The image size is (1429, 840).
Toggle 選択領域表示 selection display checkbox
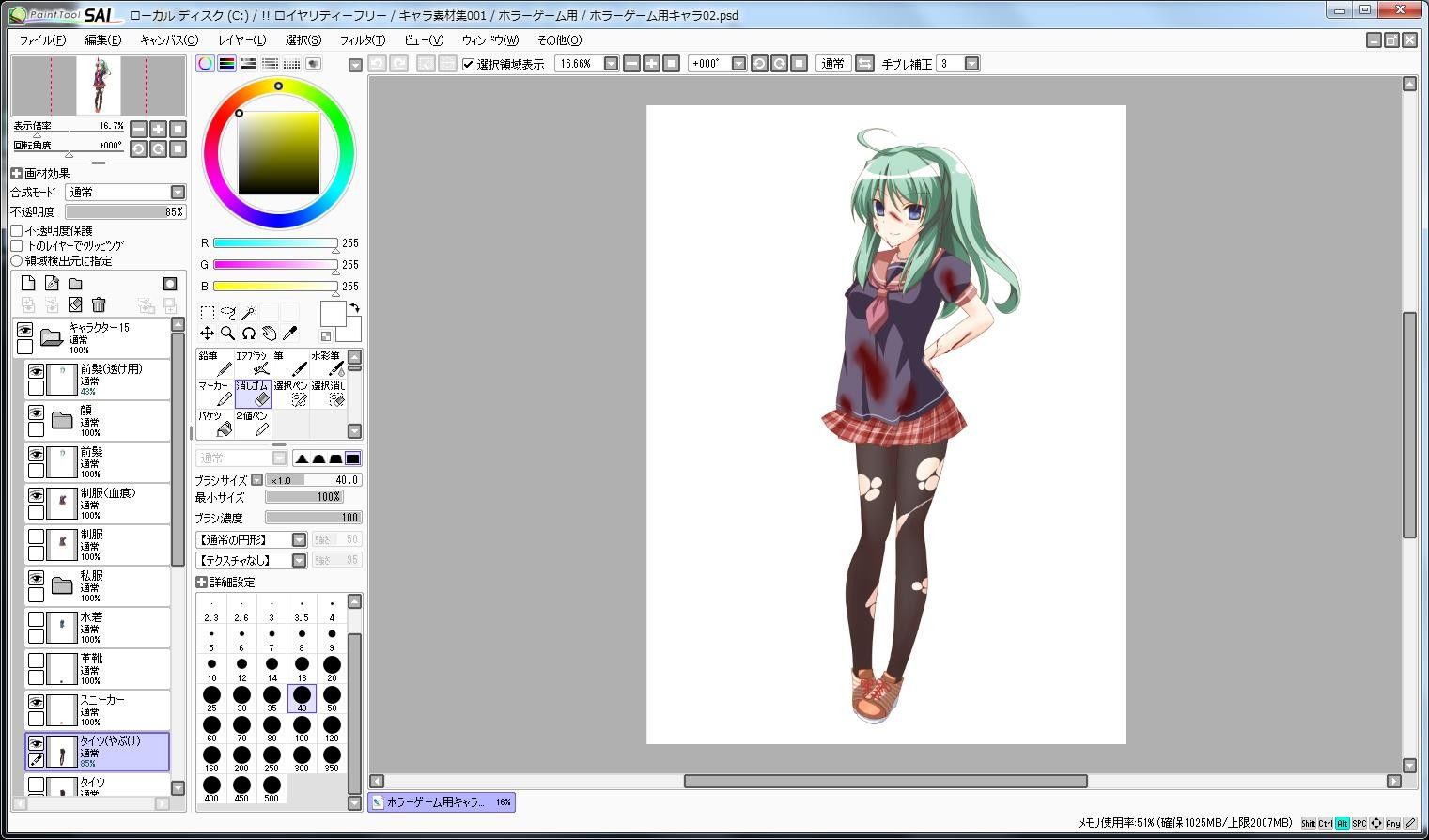pyautogui.click(x=468, y=64)
